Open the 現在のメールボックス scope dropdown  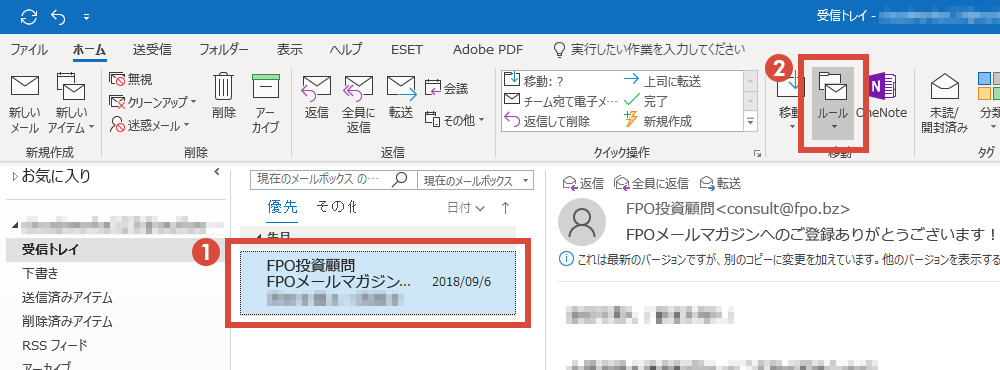pyautogui.click(x=475, y=181)
